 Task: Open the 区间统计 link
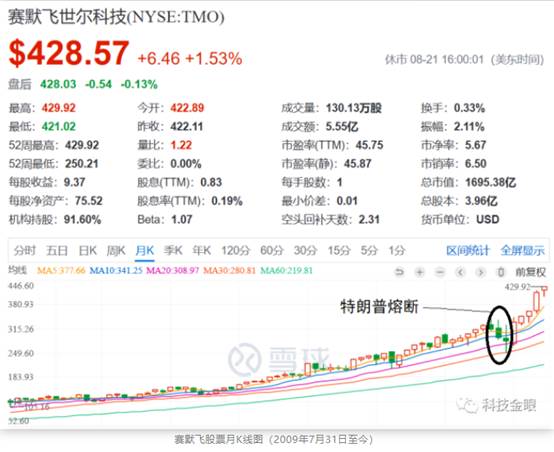[468, 251]
